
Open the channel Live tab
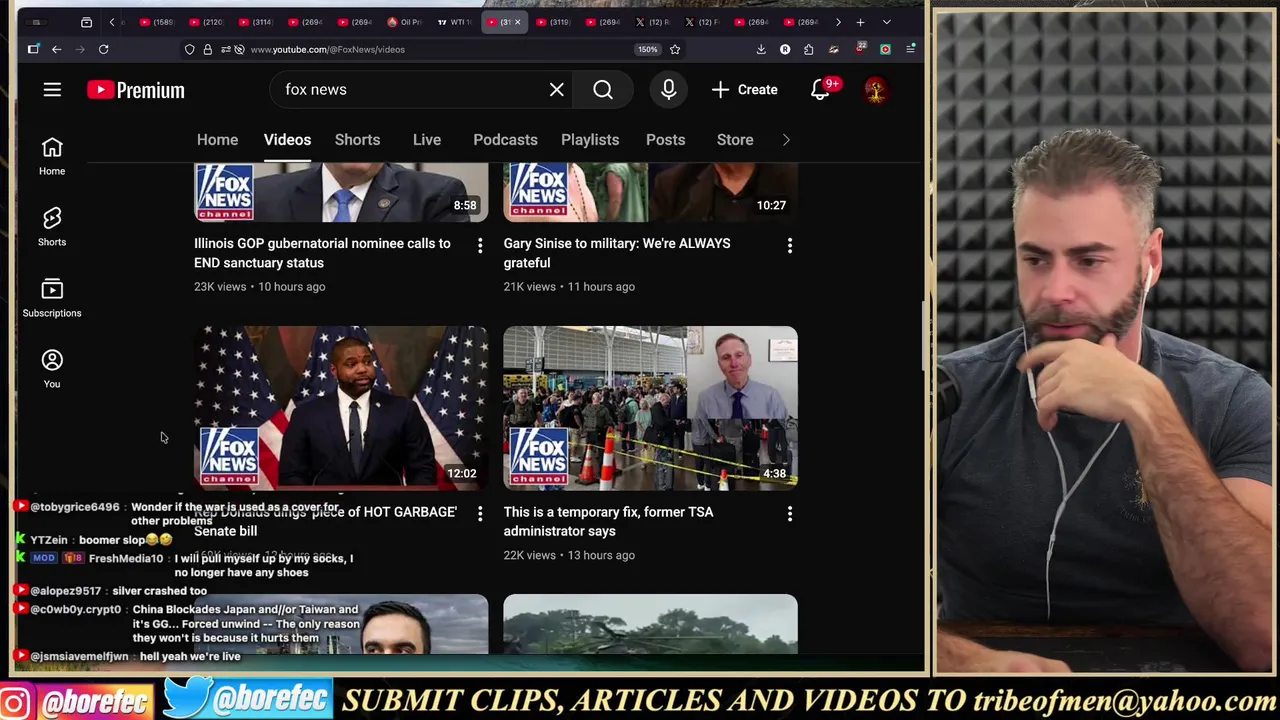427,140
